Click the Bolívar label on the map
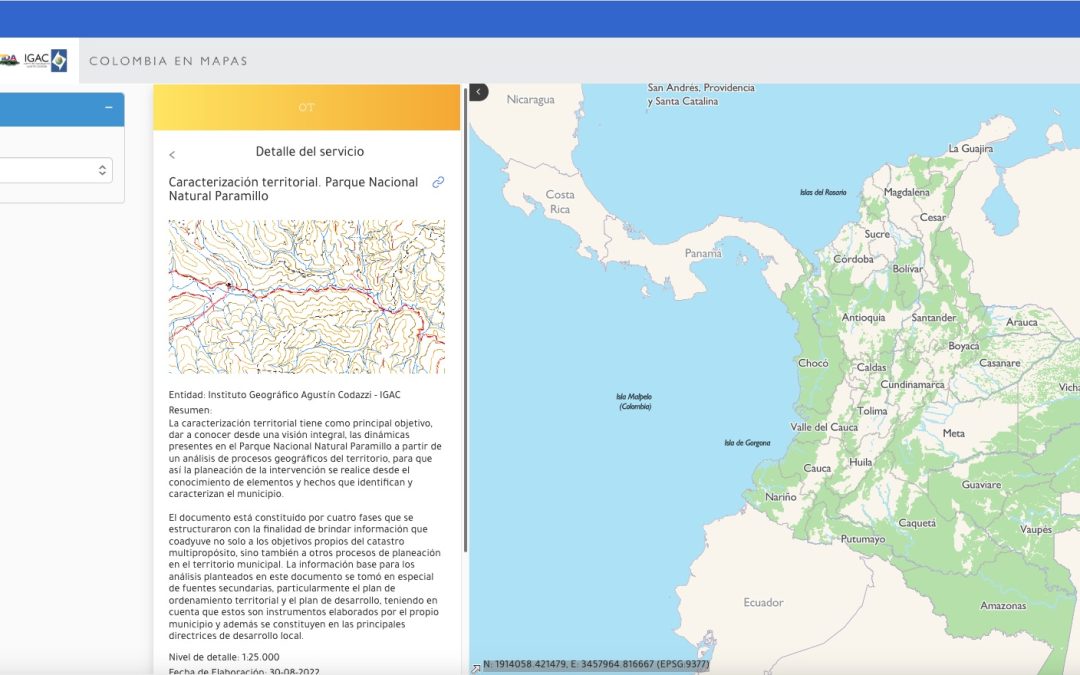The image size is (1080, 675). click(x=907, y=269)
